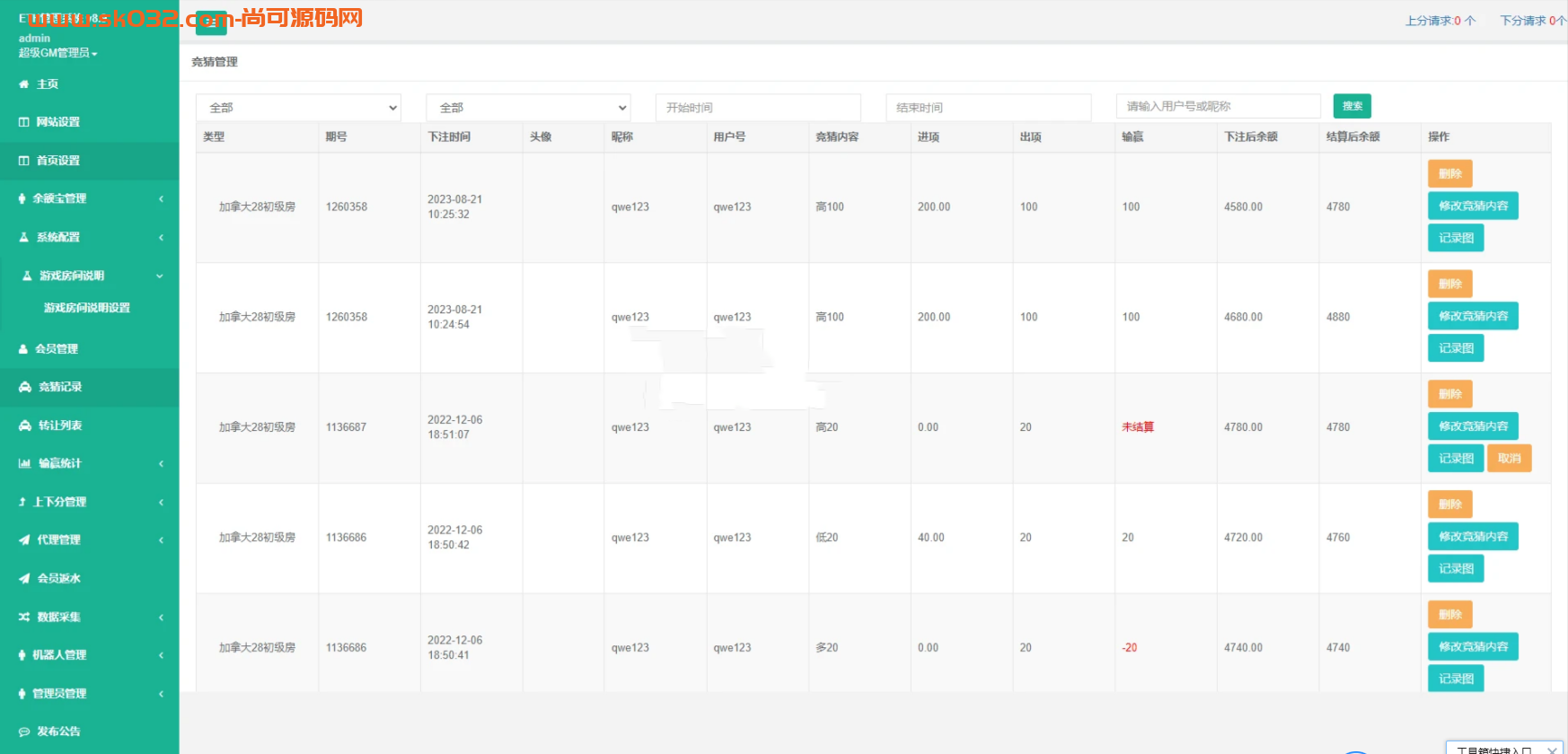Viewport: 1568px width, 754px height.
Task: Click 修改竞猜内容 for the 10:24:54 record
Action: pyautogui.click(x=1473, y=316)
